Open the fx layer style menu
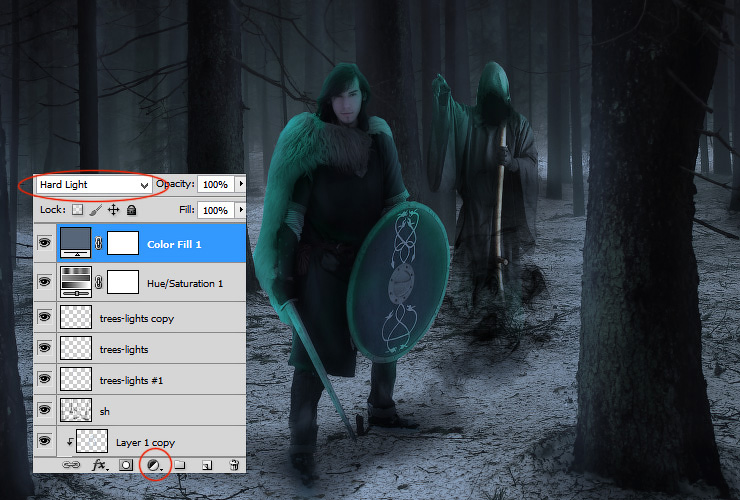 [100, 466]
